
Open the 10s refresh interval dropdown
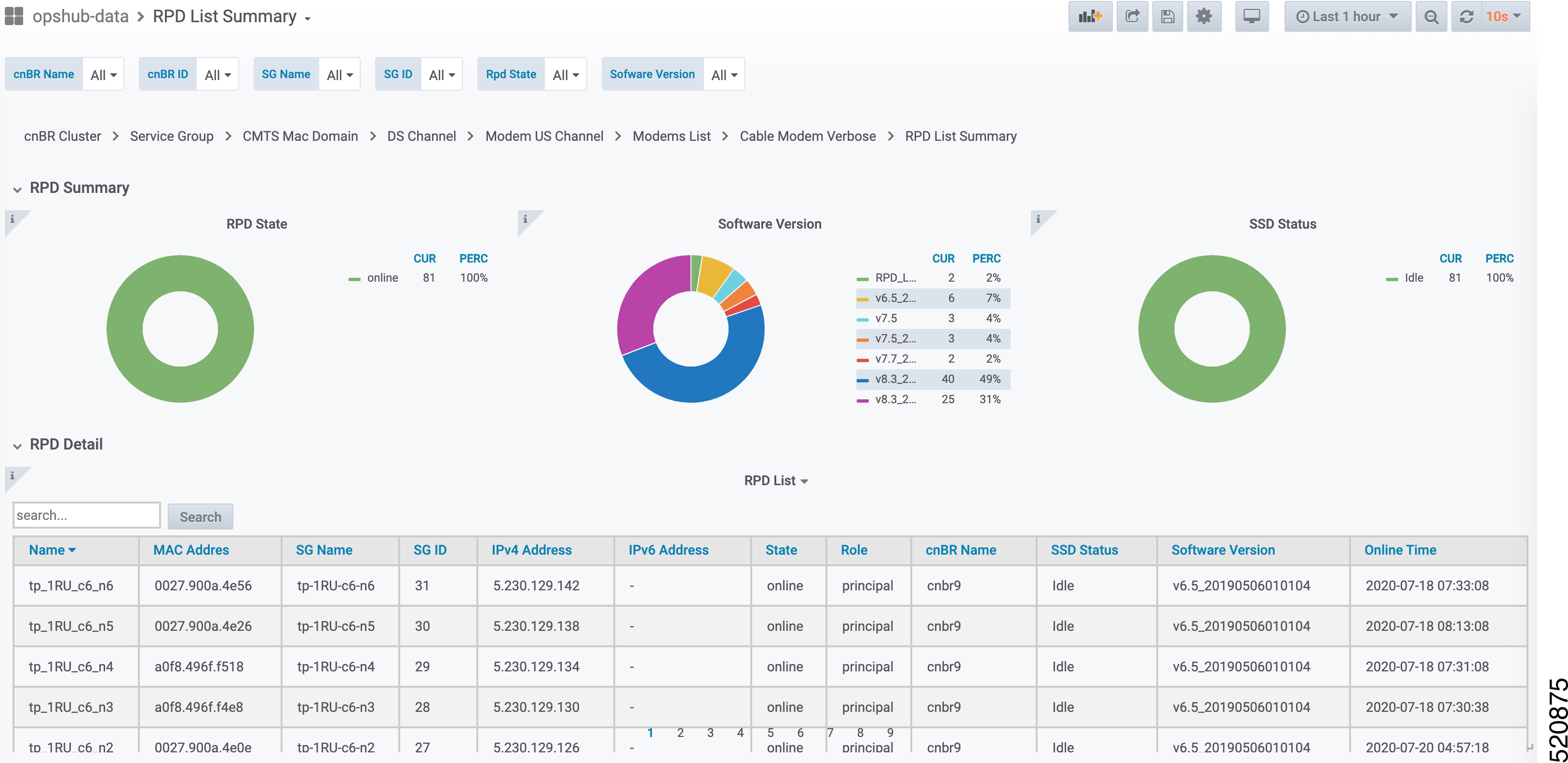[x=1504, y=16]
